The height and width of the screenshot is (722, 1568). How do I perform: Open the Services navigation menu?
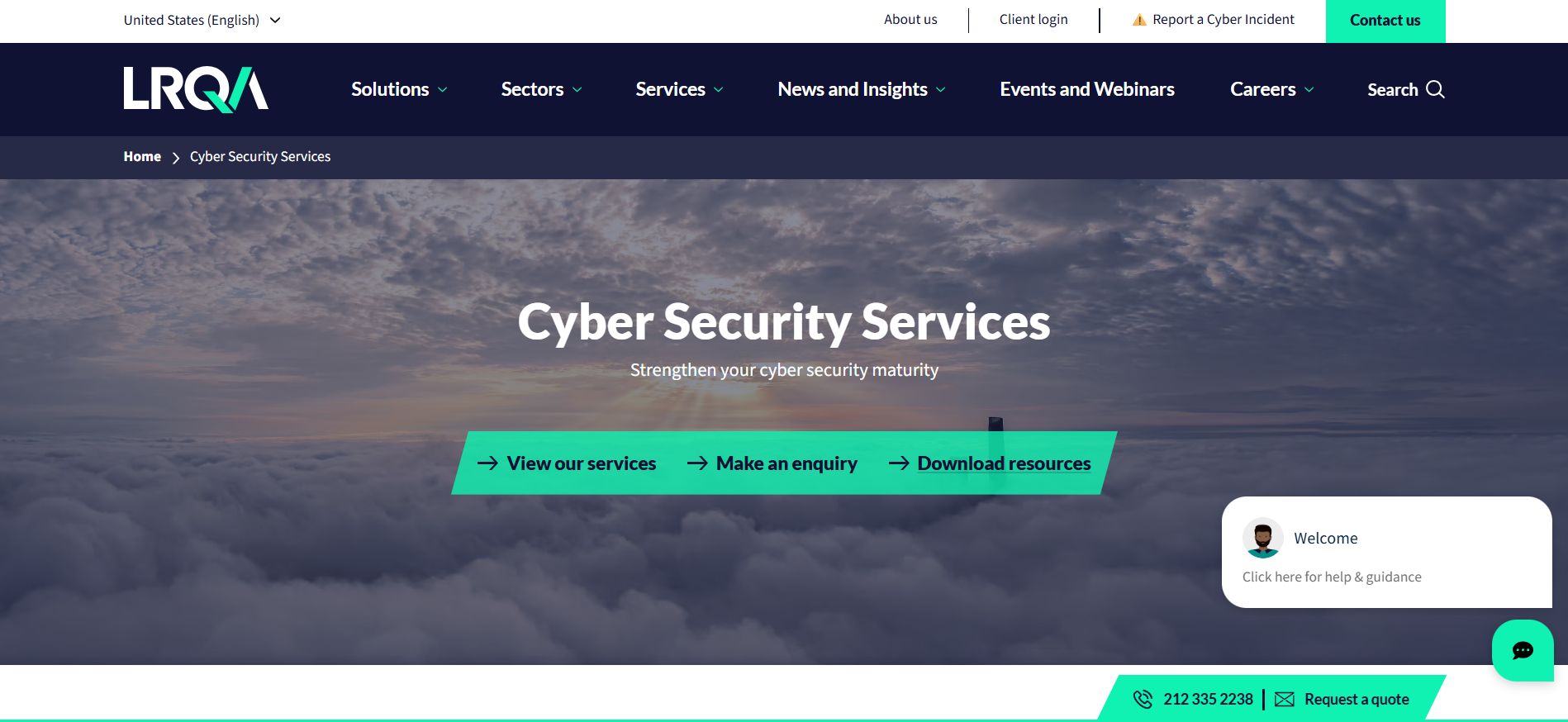(x=679, y=89)
